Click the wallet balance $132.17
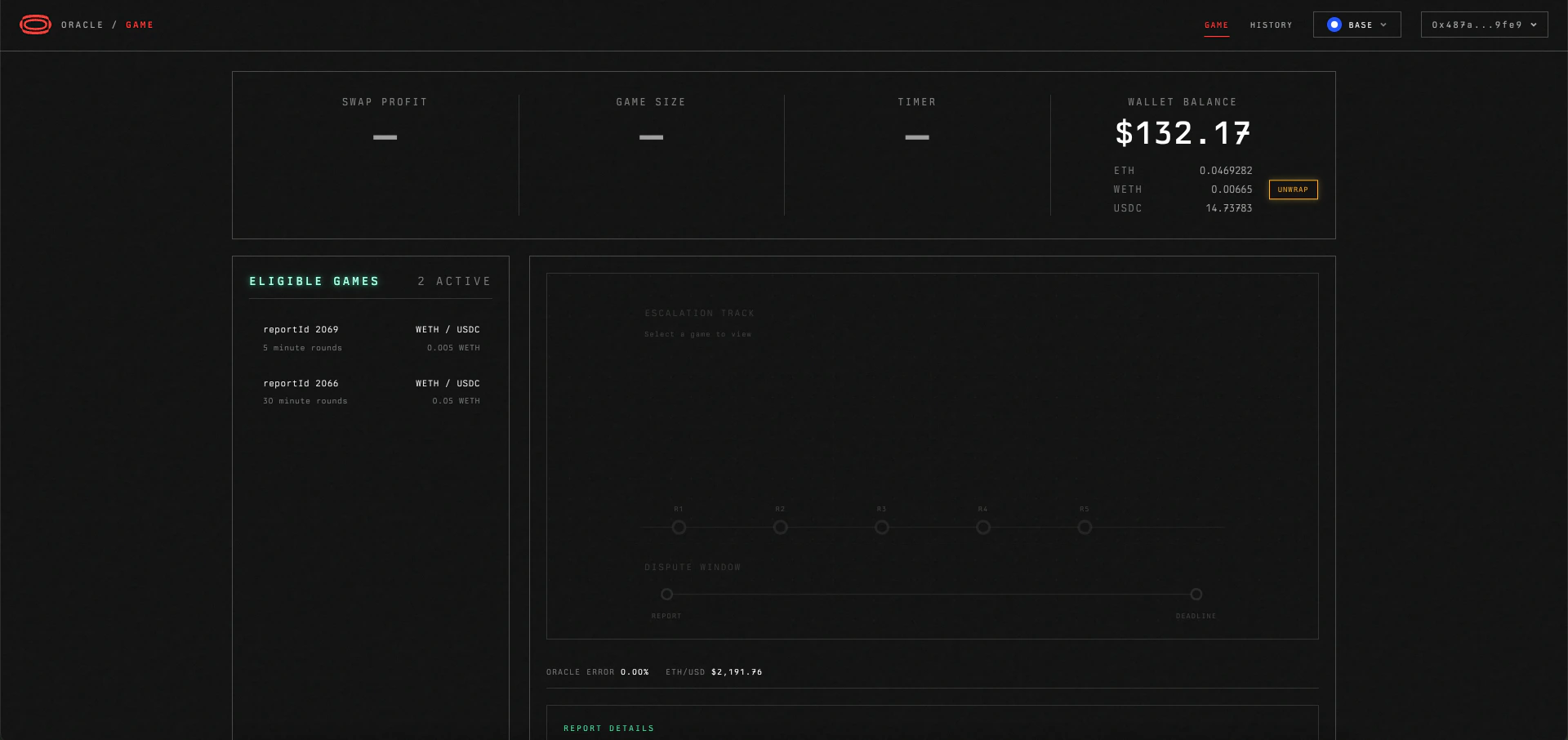This screenshot has height=740, width=1568. click(x=1183, y=133)
